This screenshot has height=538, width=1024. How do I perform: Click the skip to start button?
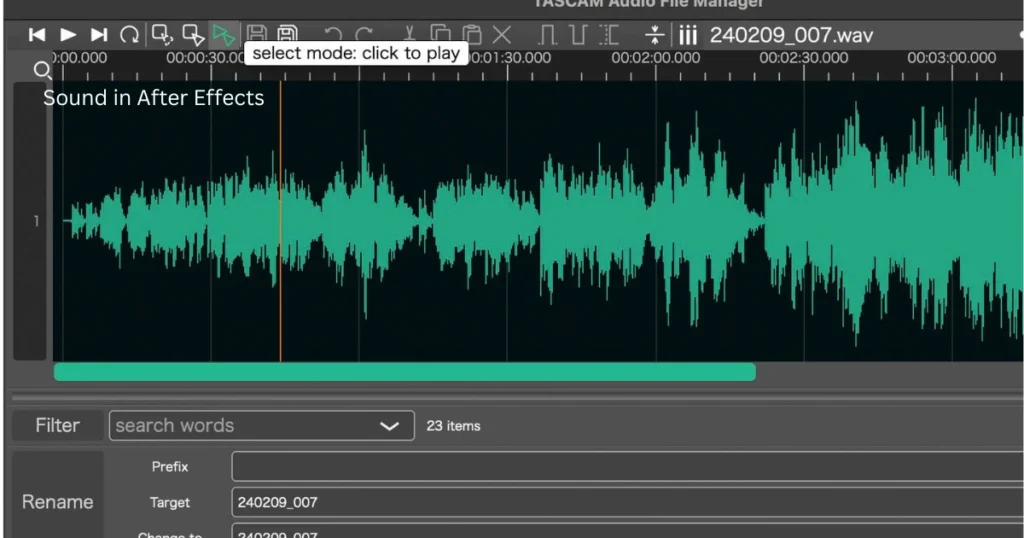37,35
